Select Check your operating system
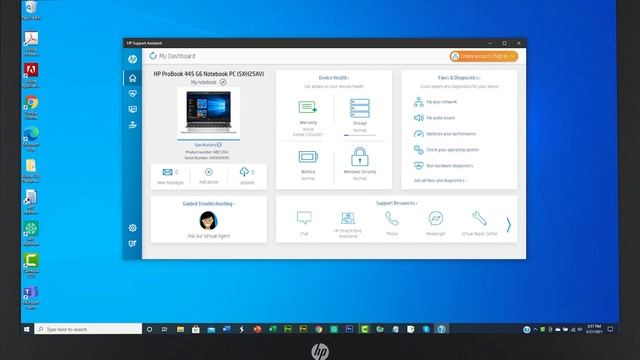Image resolution: width=640 pixels, height=360 pixels. pyautogui.click(x=446, y=150)
